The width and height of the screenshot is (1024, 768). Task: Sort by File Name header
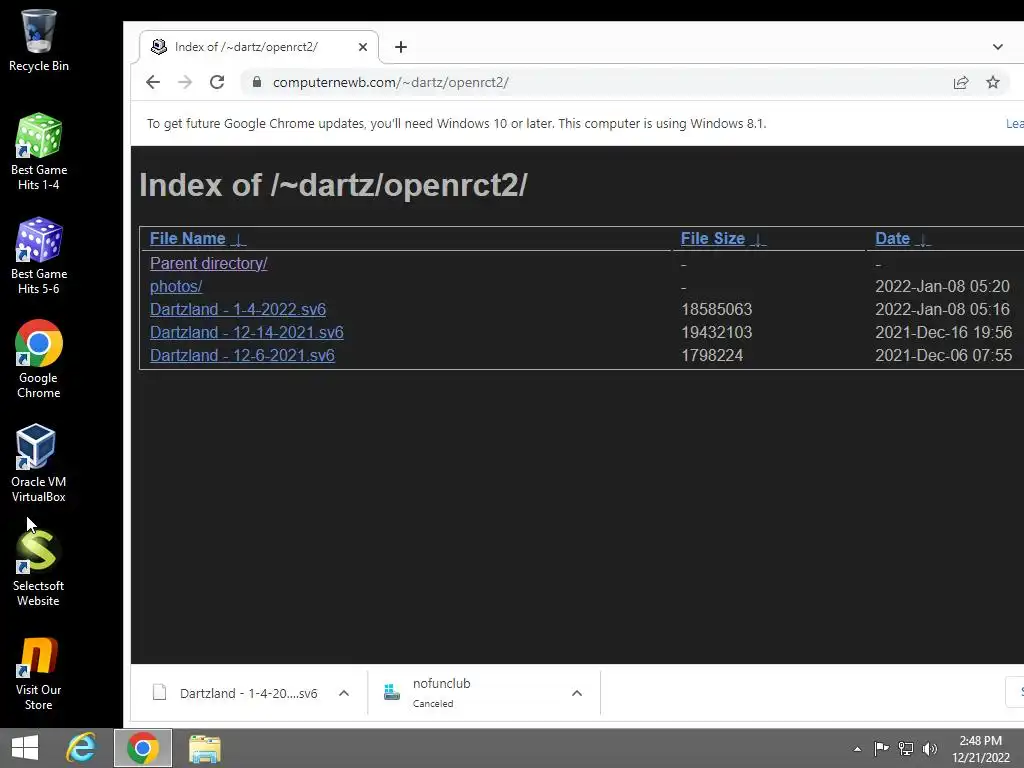point(187,238)
